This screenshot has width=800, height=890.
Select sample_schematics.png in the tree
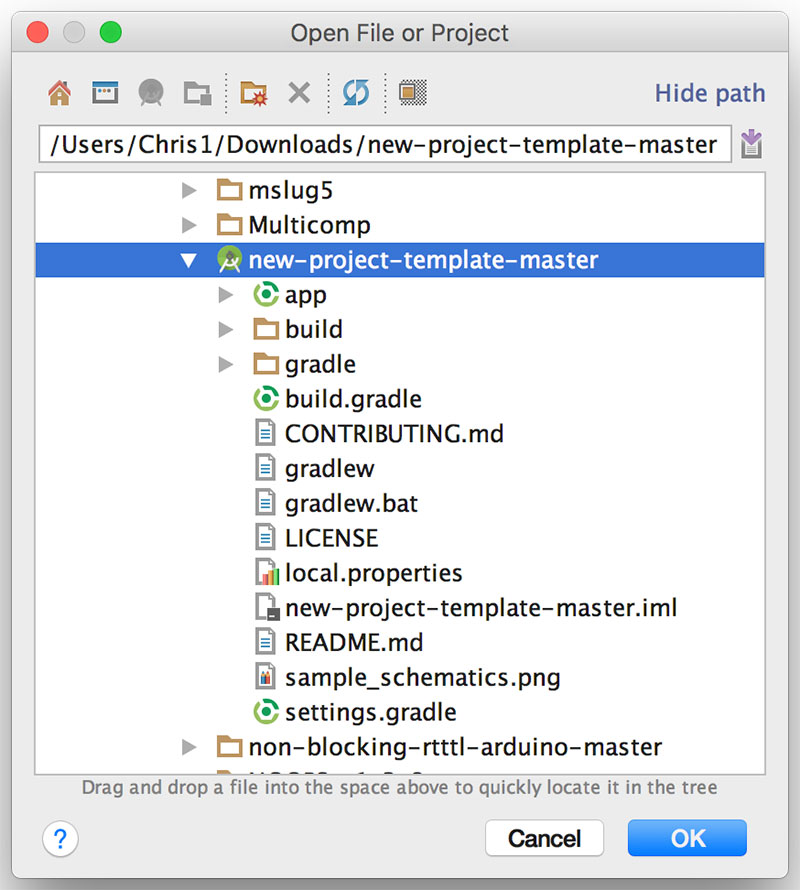(421, 677)
